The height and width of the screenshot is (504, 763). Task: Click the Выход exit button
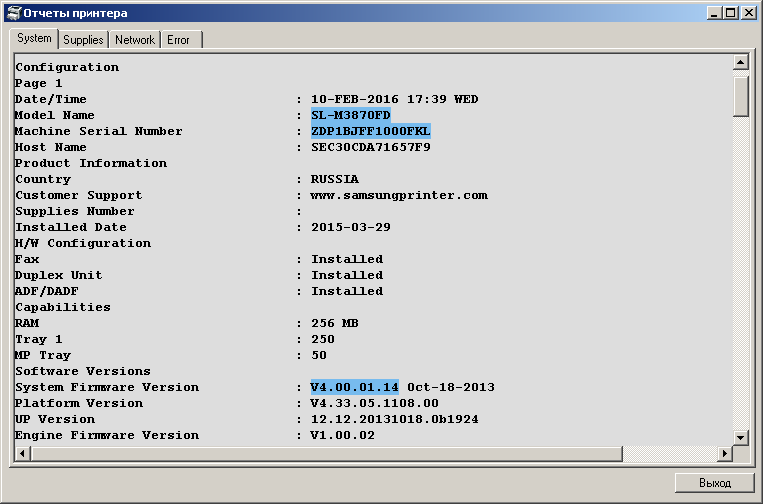(715, 483)
